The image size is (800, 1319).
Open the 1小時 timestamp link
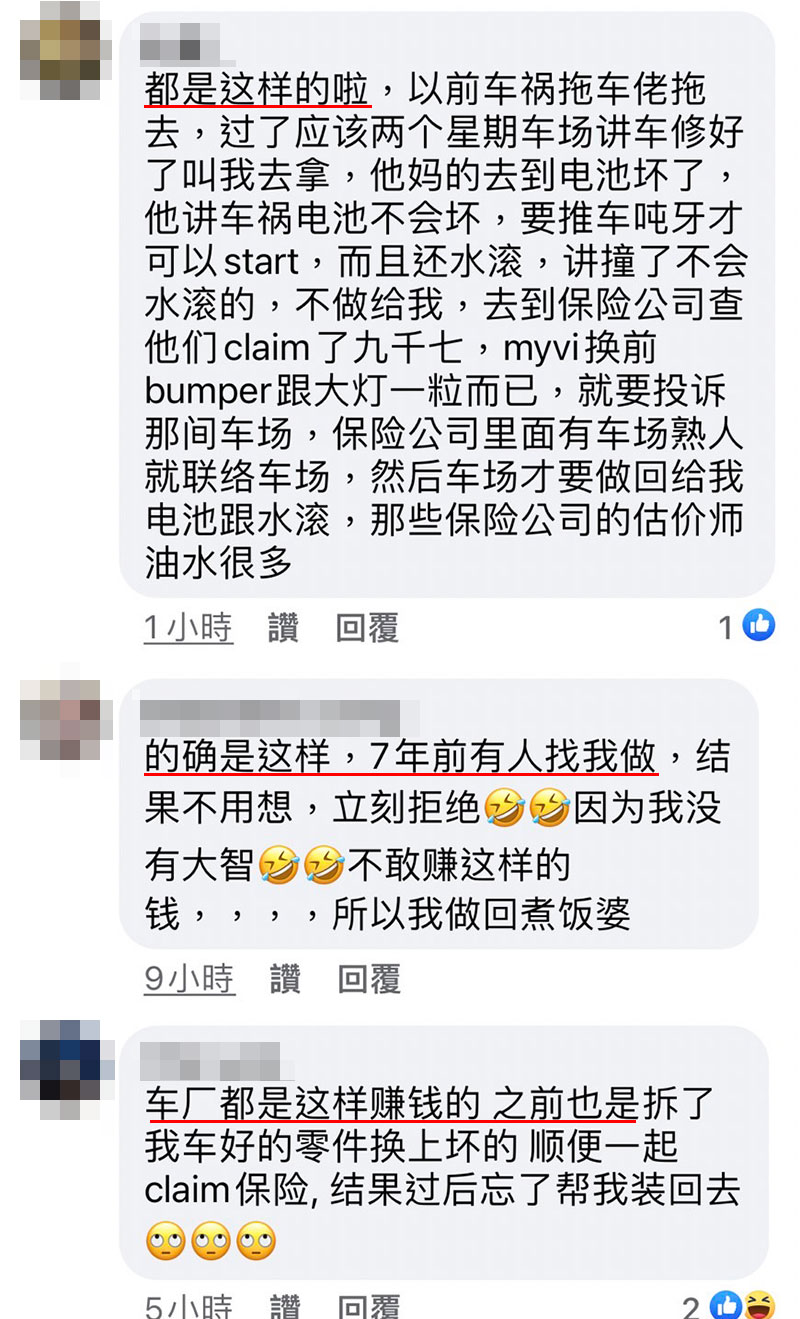188,628
